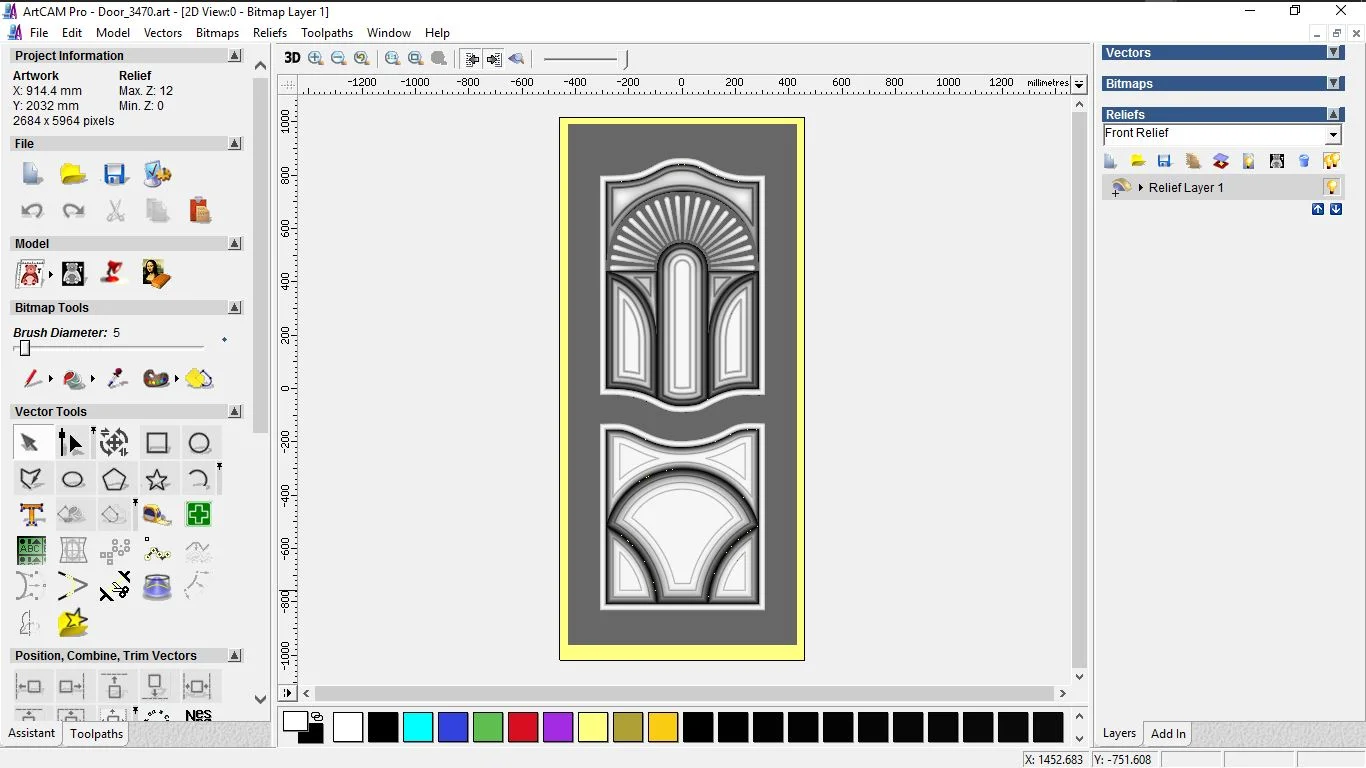Image resolution: width=1366 pixels, height=768 pixels.
Task: Expand the Vectors panel
Action: 1333,53
